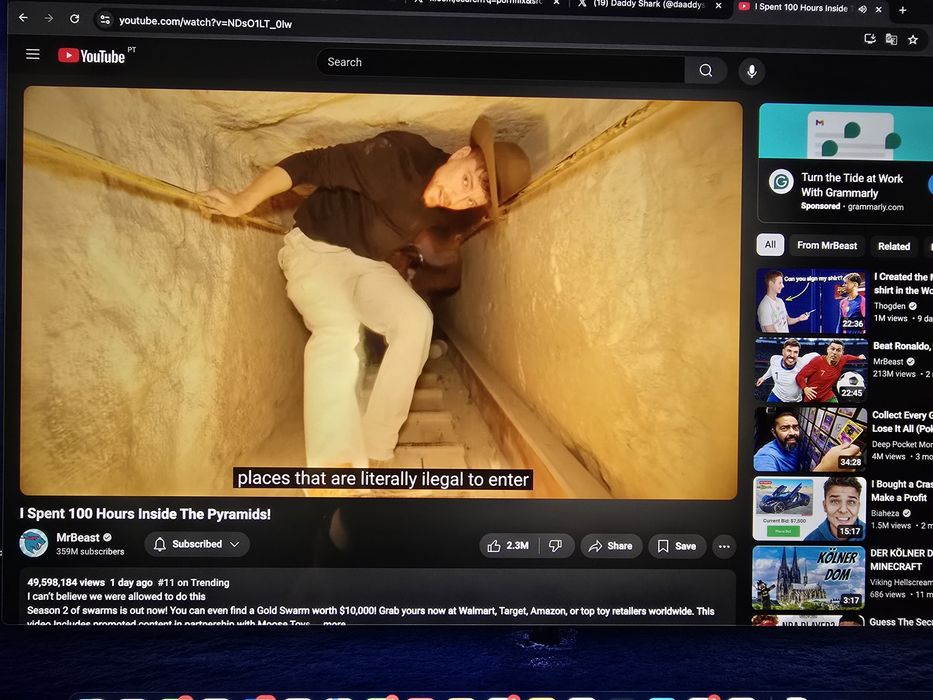Click grammarly.com sponsored link text
Image resolution: width=933 pixels, height=700 pixels.
pyautogui.click(x=875, y=207)
